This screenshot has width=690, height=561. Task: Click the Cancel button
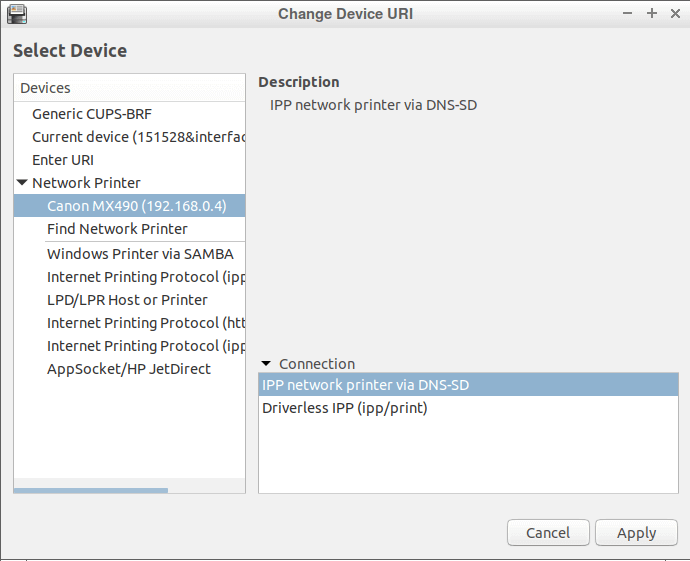(x=548, y=533)
